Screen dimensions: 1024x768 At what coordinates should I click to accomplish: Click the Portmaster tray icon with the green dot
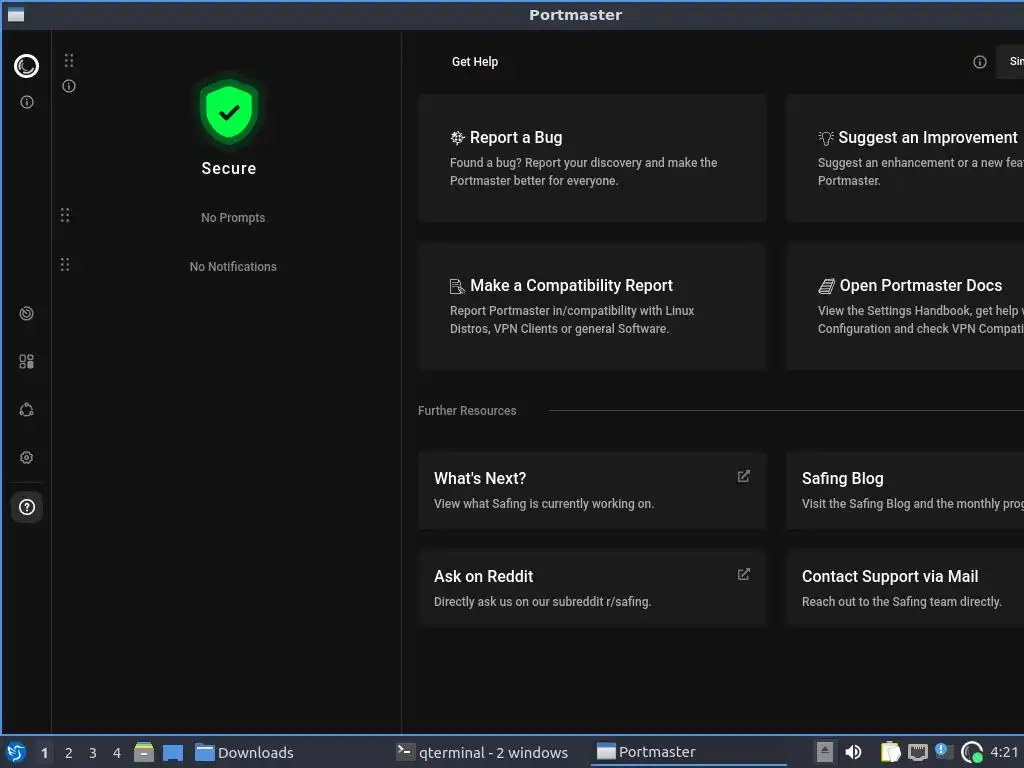pos(972,752)
